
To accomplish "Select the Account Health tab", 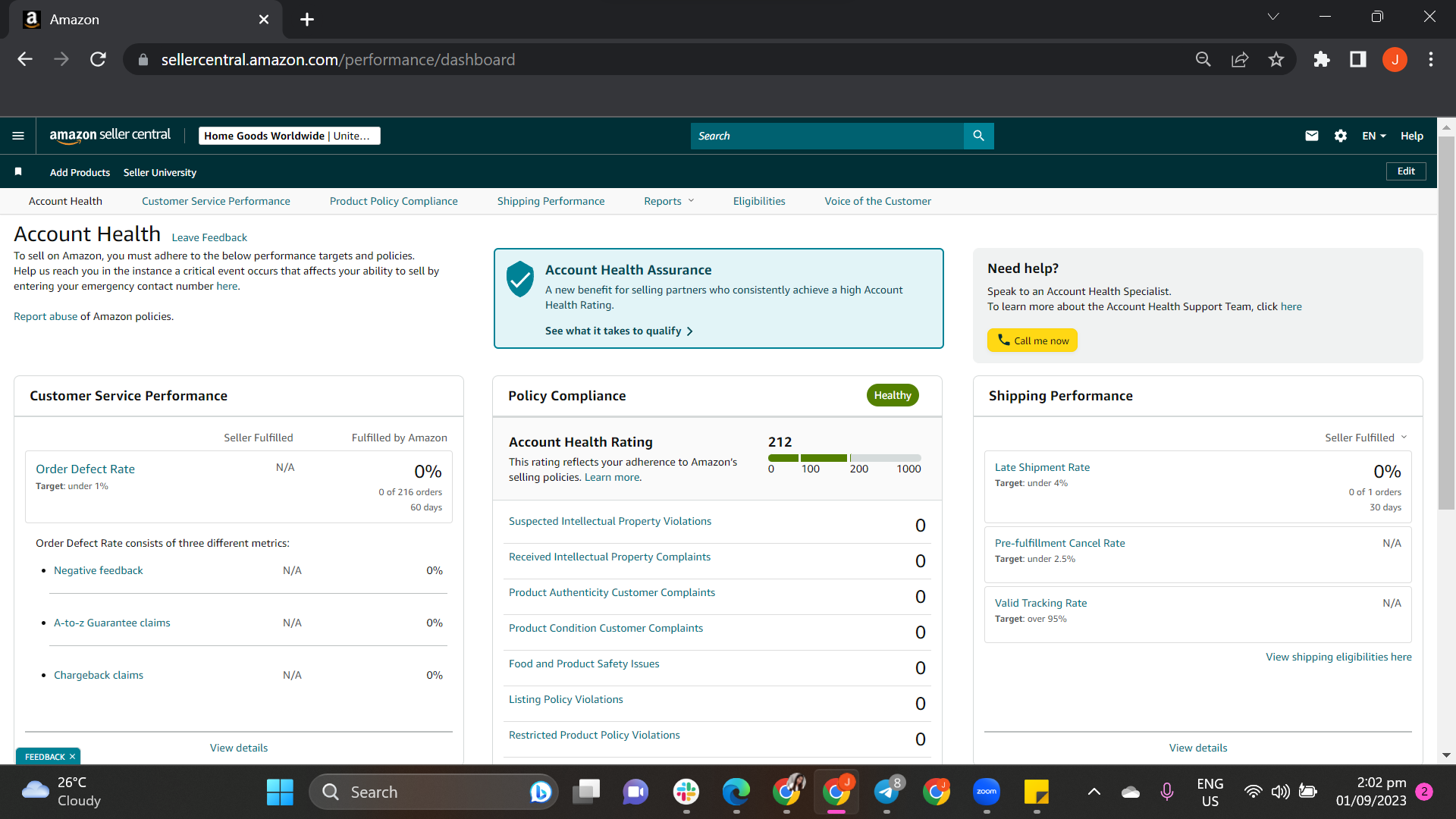I will [65, 201].
